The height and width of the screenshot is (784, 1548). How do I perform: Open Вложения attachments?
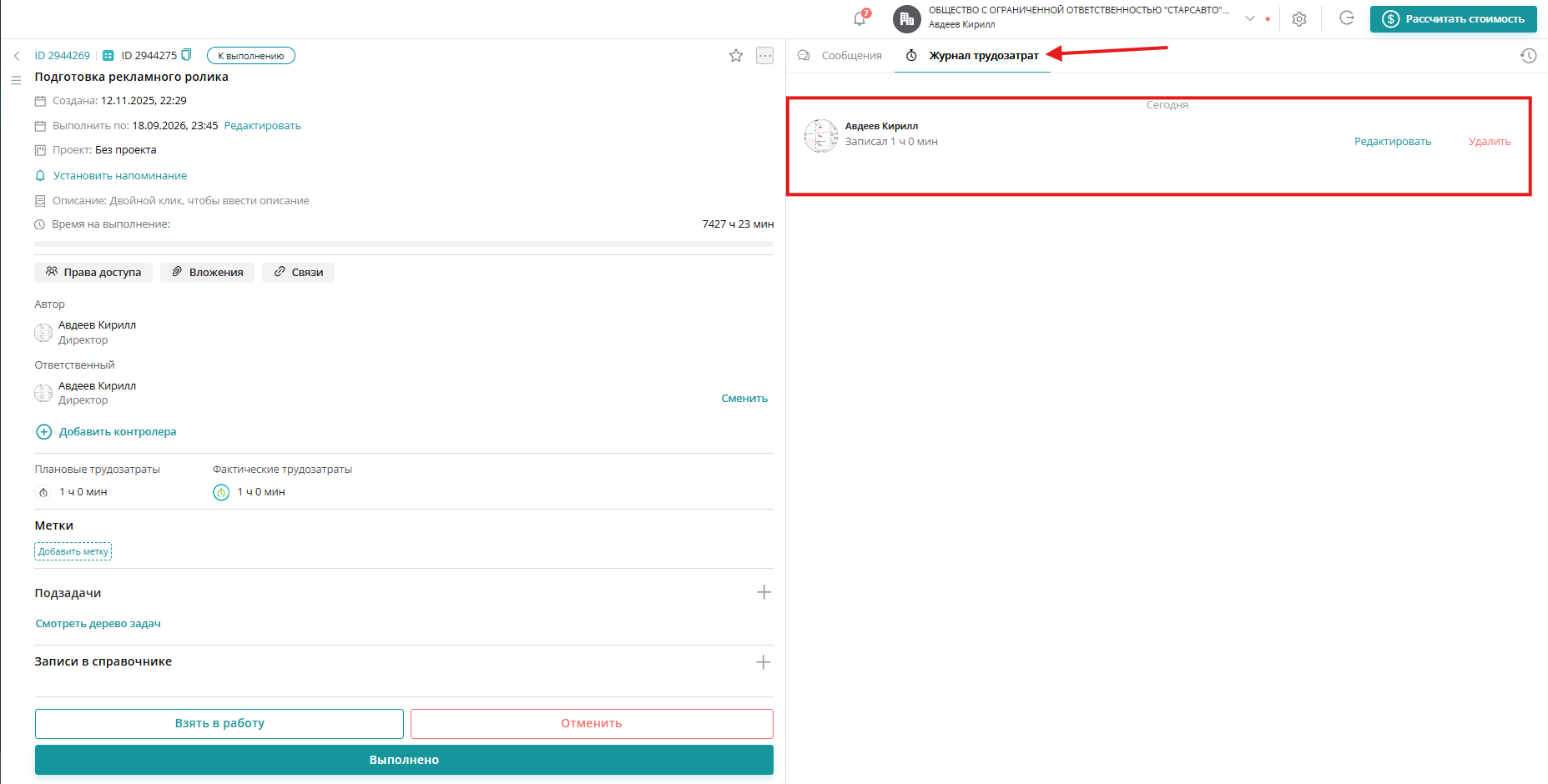(x=207, y=272)
